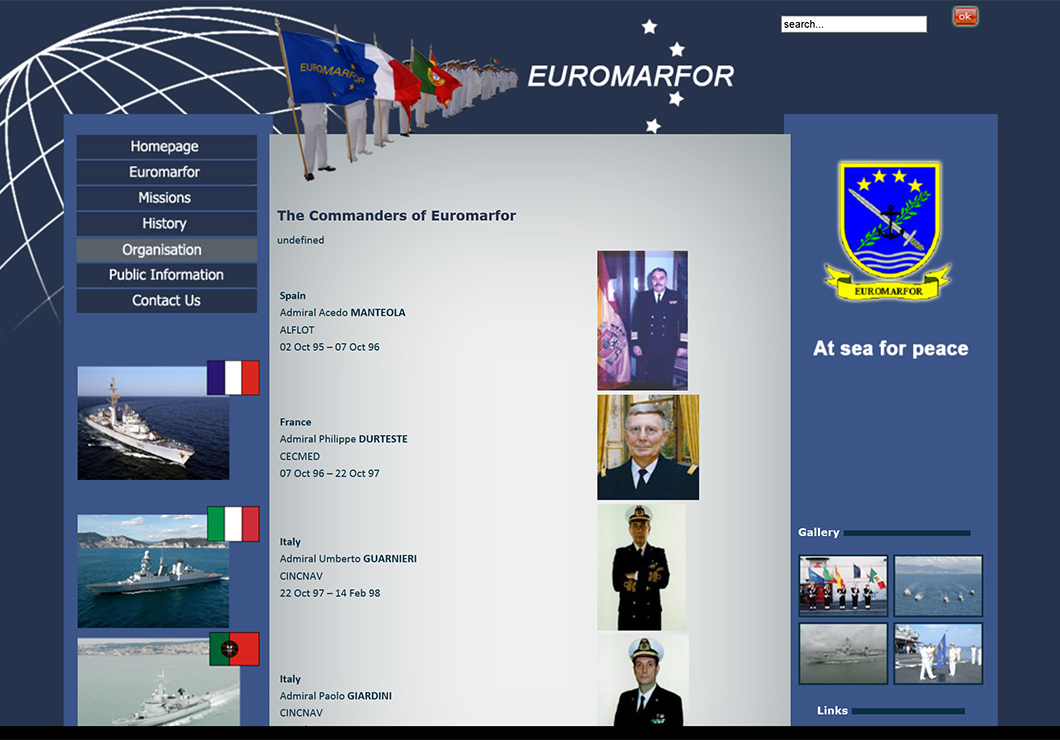
Task: Click Admiral Giardini's portrait photo
Action: (643, 680)
